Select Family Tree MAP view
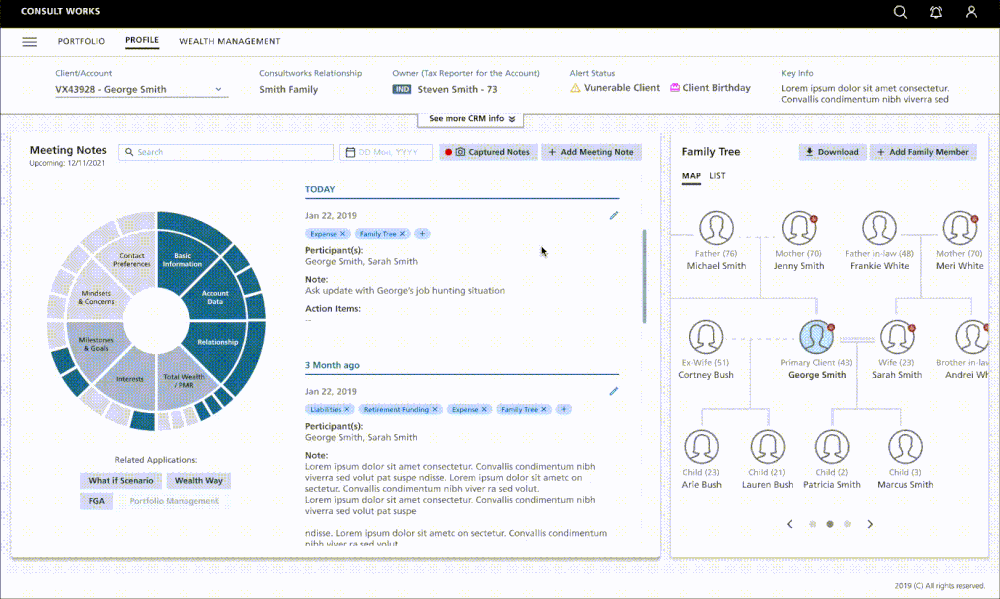1000x599 pixels. coord(691,175)
